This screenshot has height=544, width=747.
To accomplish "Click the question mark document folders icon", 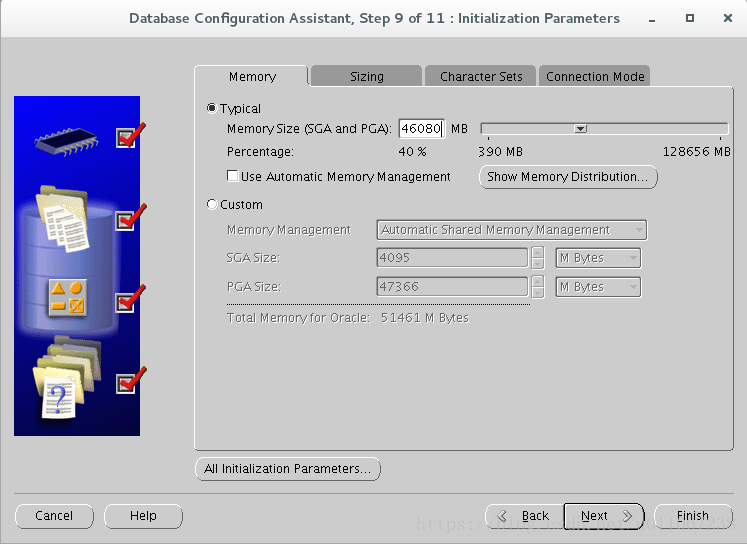I will coord(67,378).
